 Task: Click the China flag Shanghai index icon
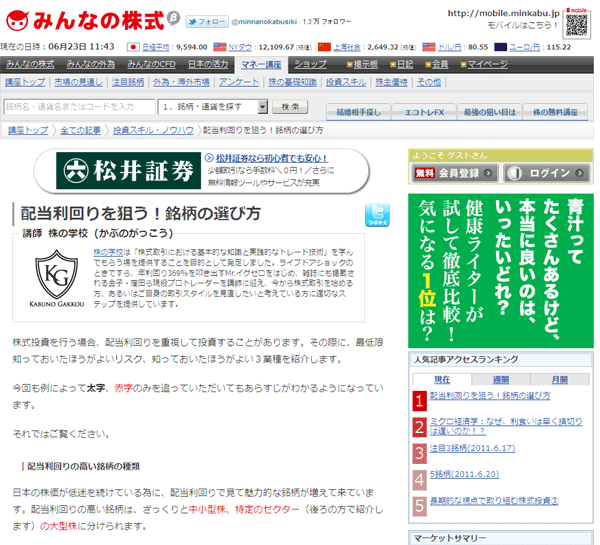click(323, 47)
